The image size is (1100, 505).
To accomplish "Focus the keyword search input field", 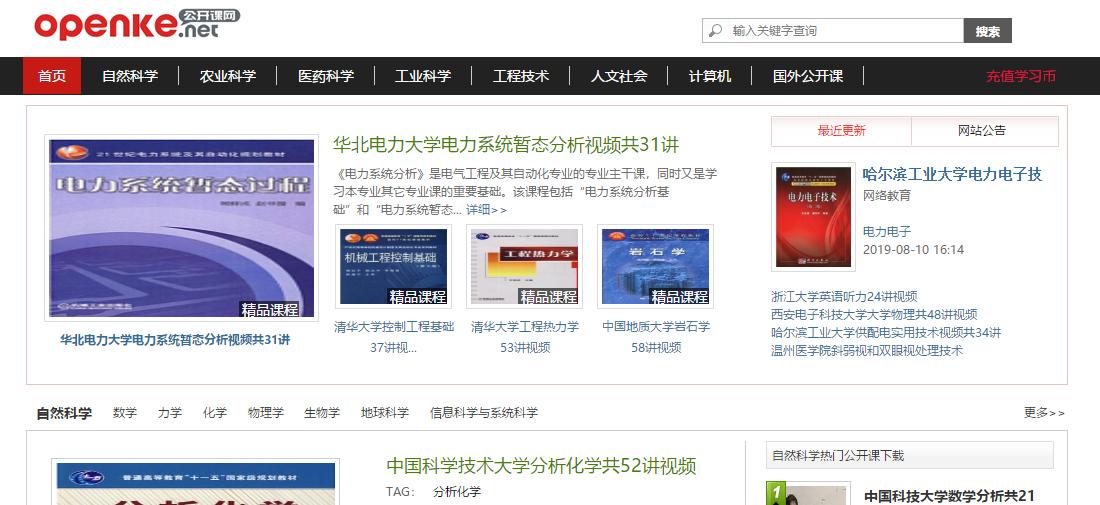I will [833, 31].
